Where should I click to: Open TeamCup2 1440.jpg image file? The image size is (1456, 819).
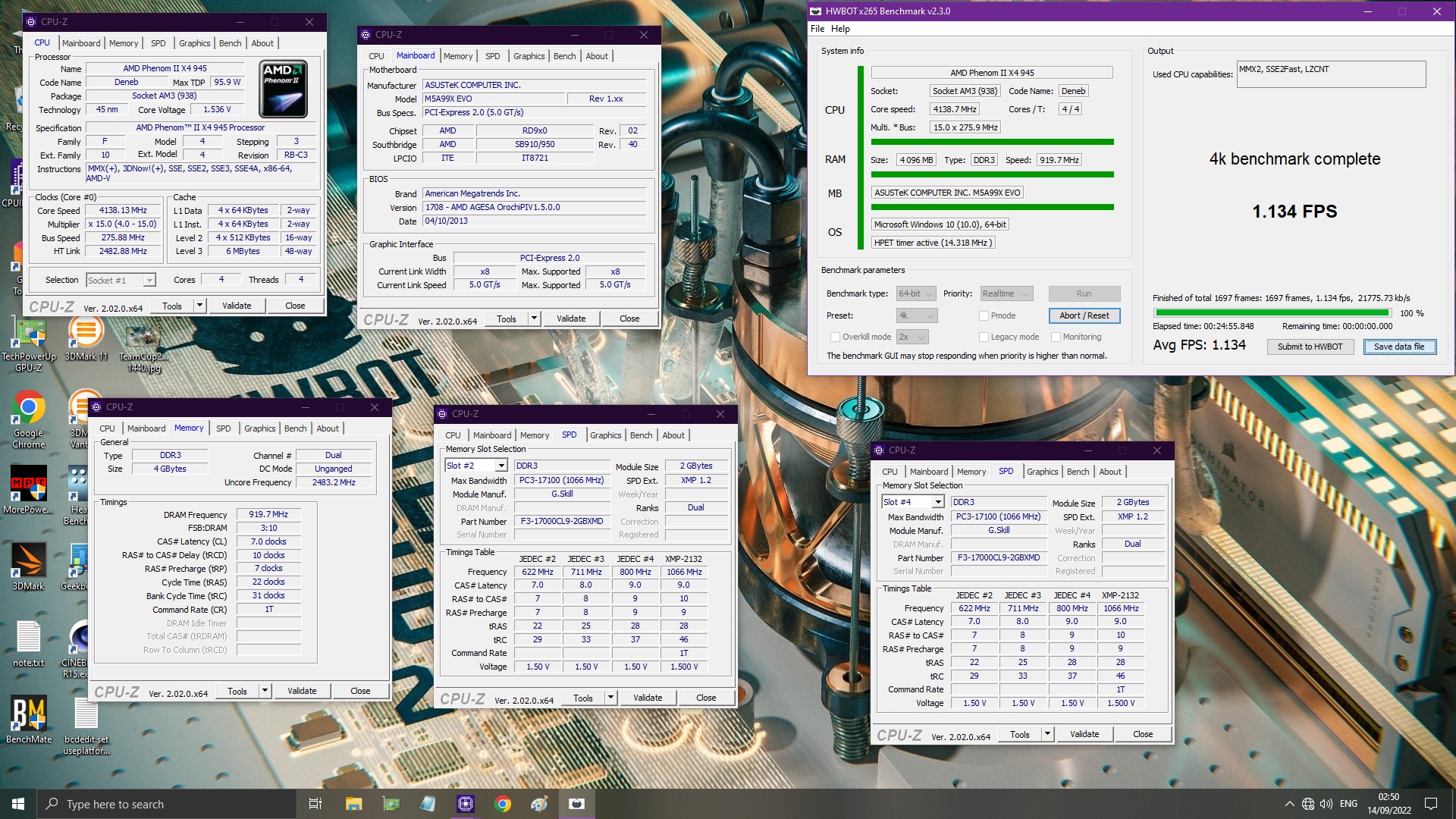pos(143,347)
